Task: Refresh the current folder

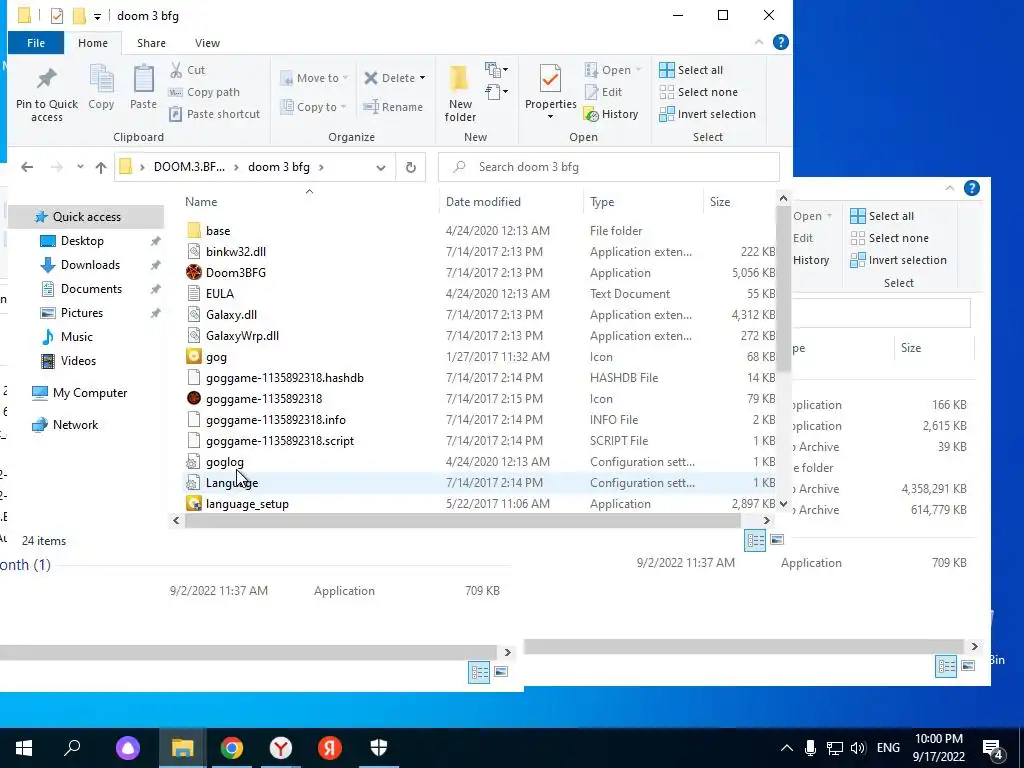Action: click(411, 167)
